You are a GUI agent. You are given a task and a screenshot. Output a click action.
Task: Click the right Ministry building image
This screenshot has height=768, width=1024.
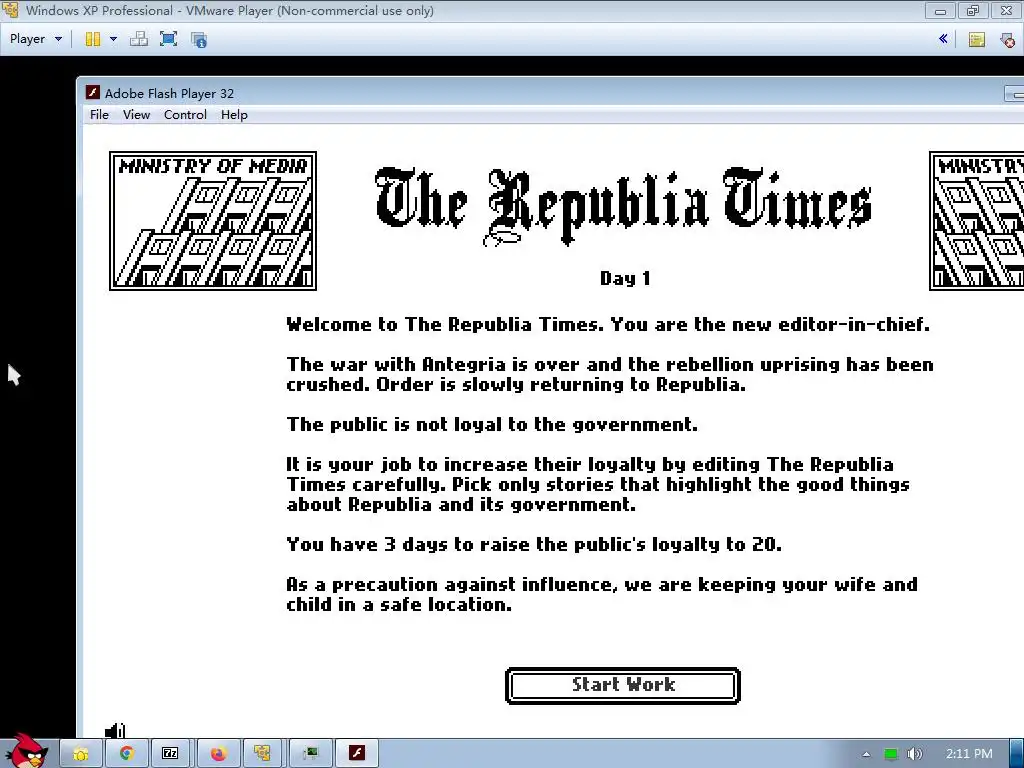point(976,221)
